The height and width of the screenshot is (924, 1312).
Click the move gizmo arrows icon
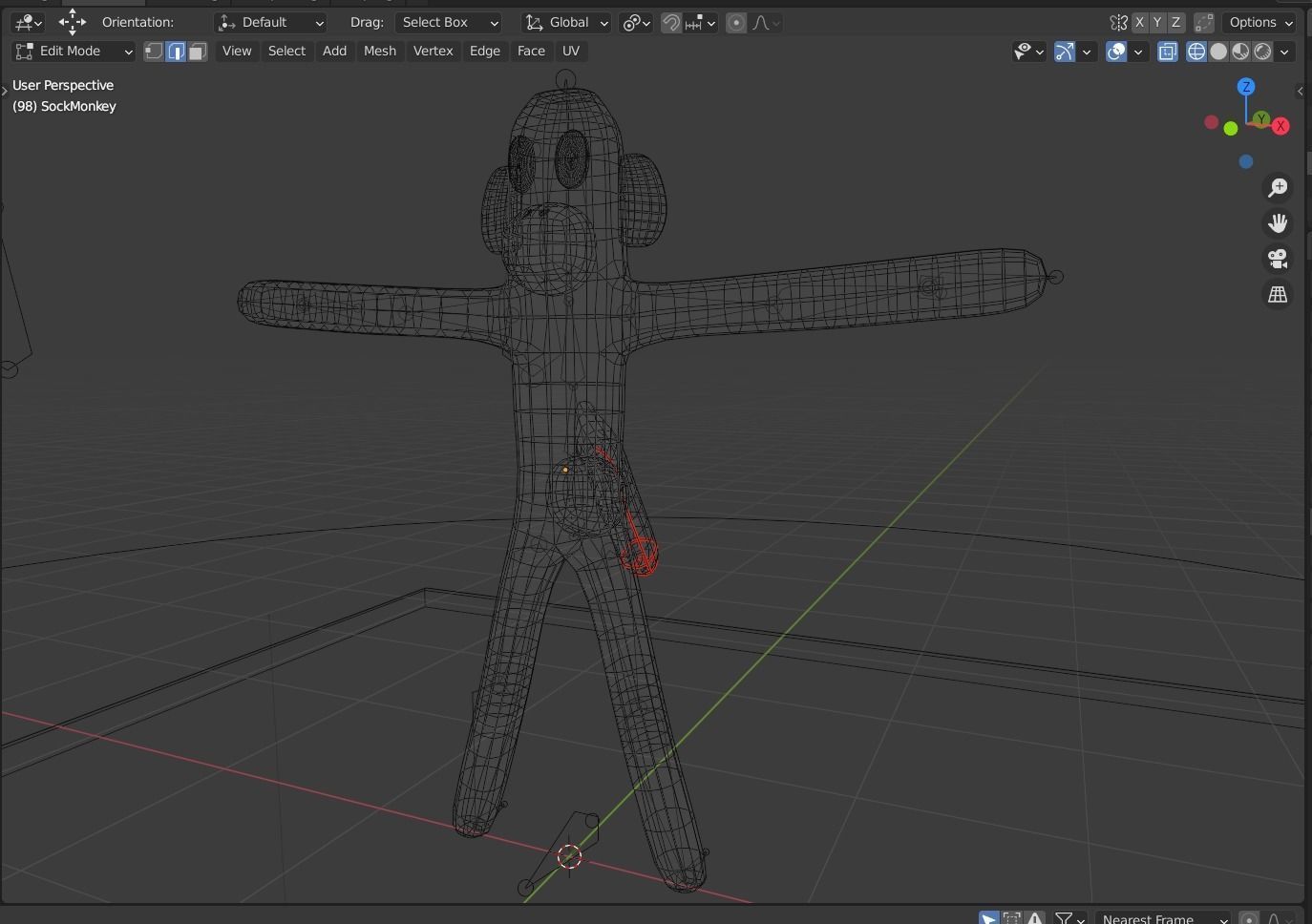pos(73,22)
